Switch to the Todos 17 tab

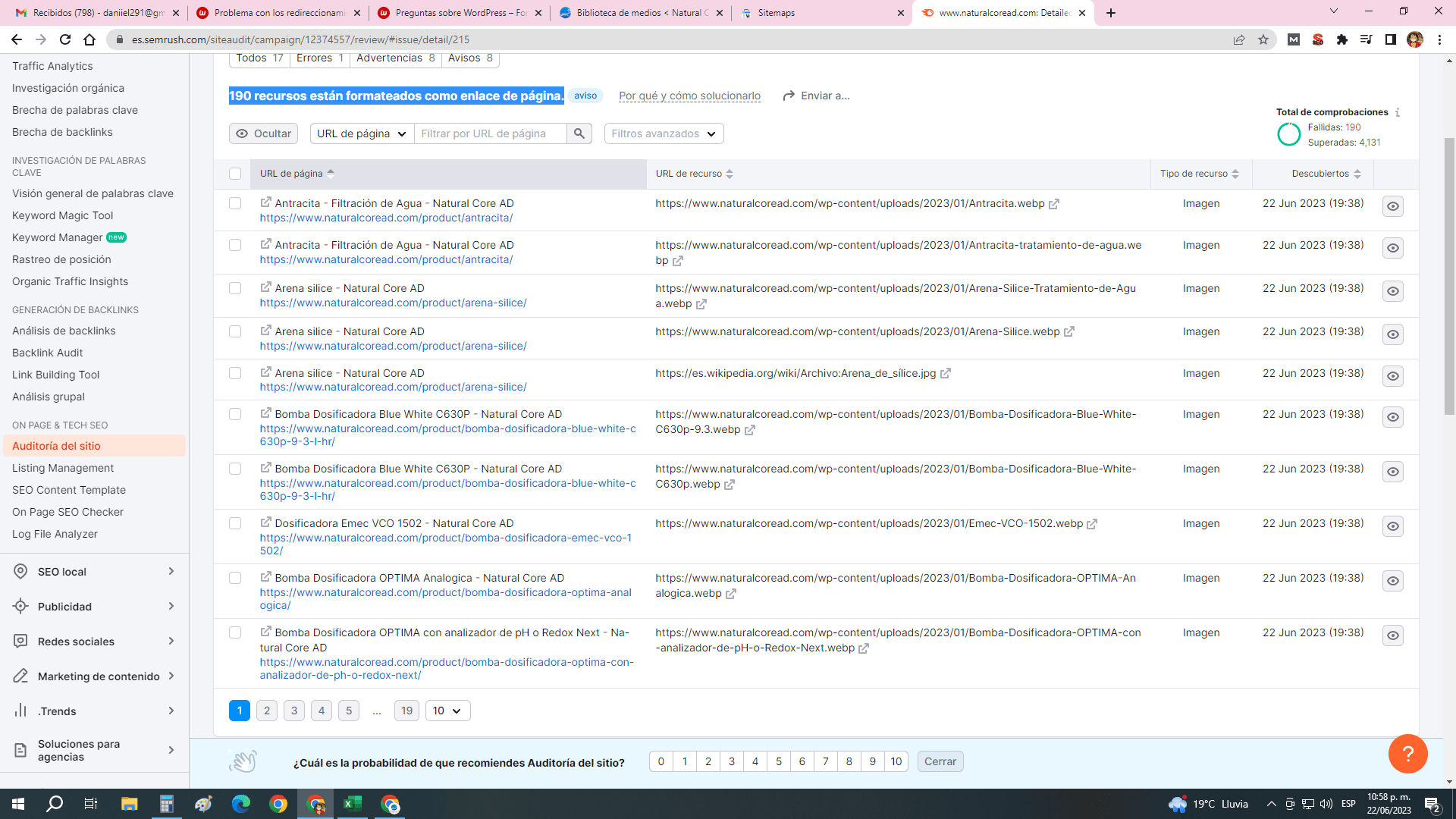[259, 58]
